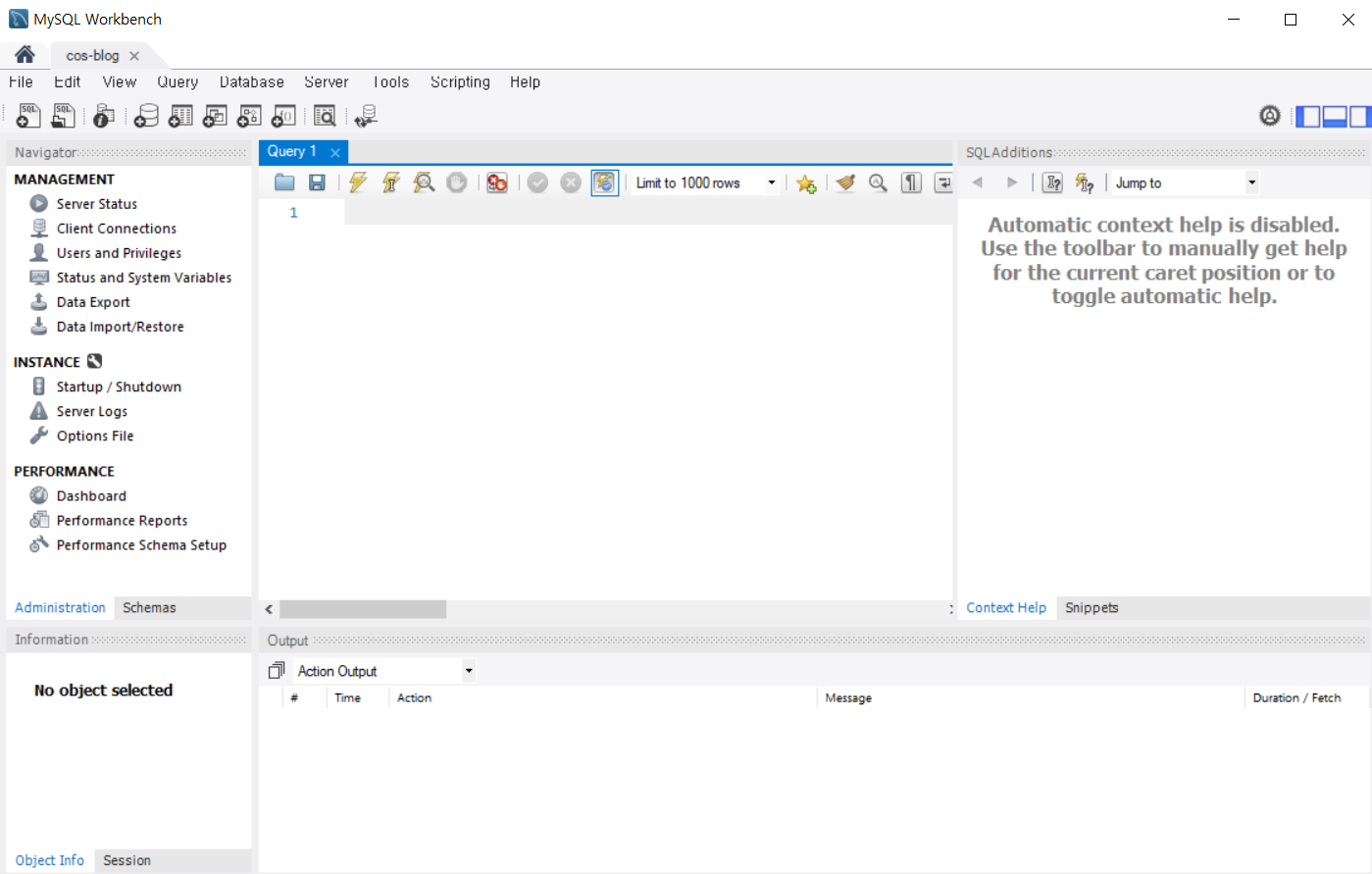The height and width of the screenshot is (874, 1372).
Task: Open the Edit menu
Action: 68,82
